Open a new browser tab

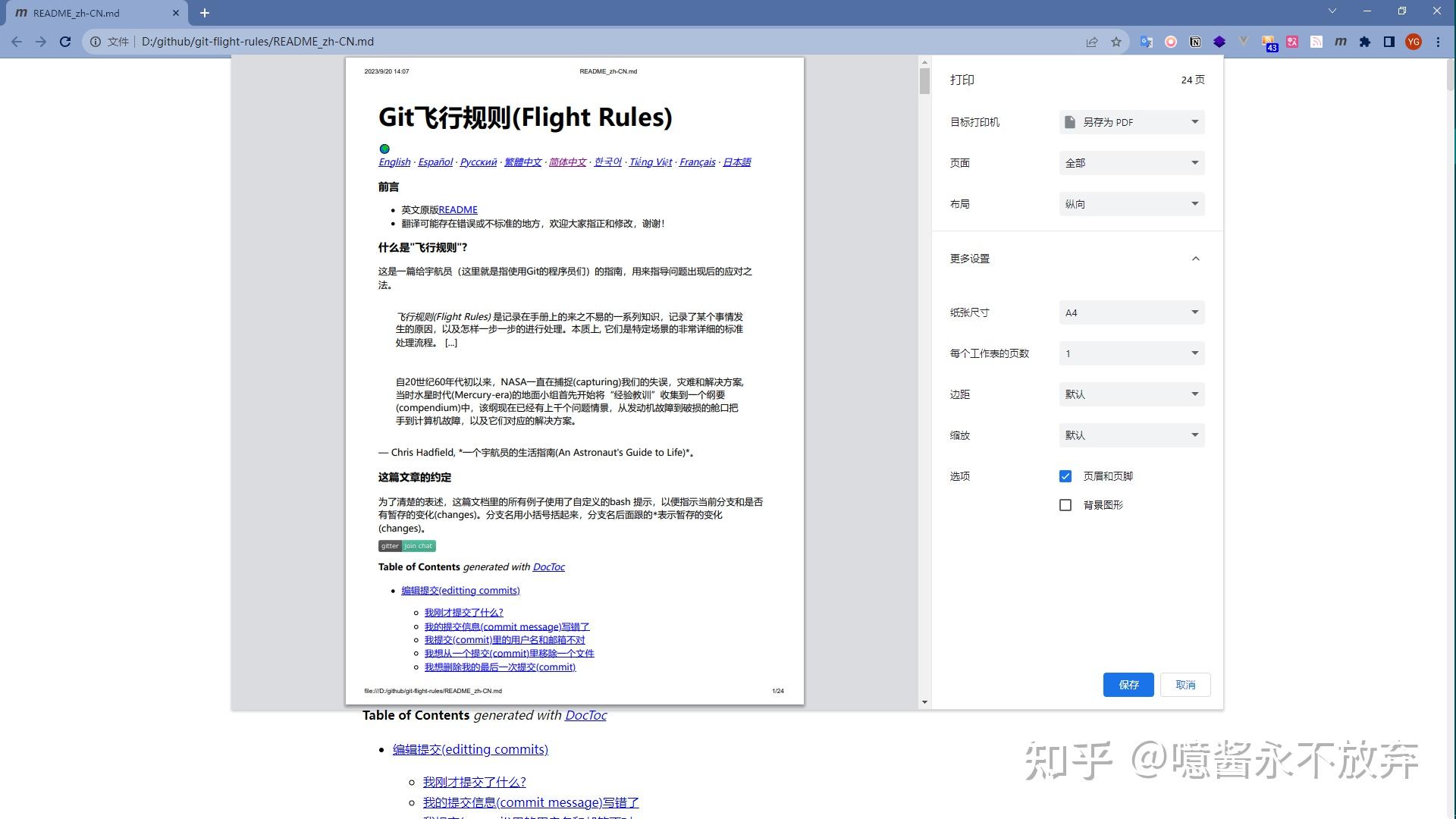coord(205,13)
